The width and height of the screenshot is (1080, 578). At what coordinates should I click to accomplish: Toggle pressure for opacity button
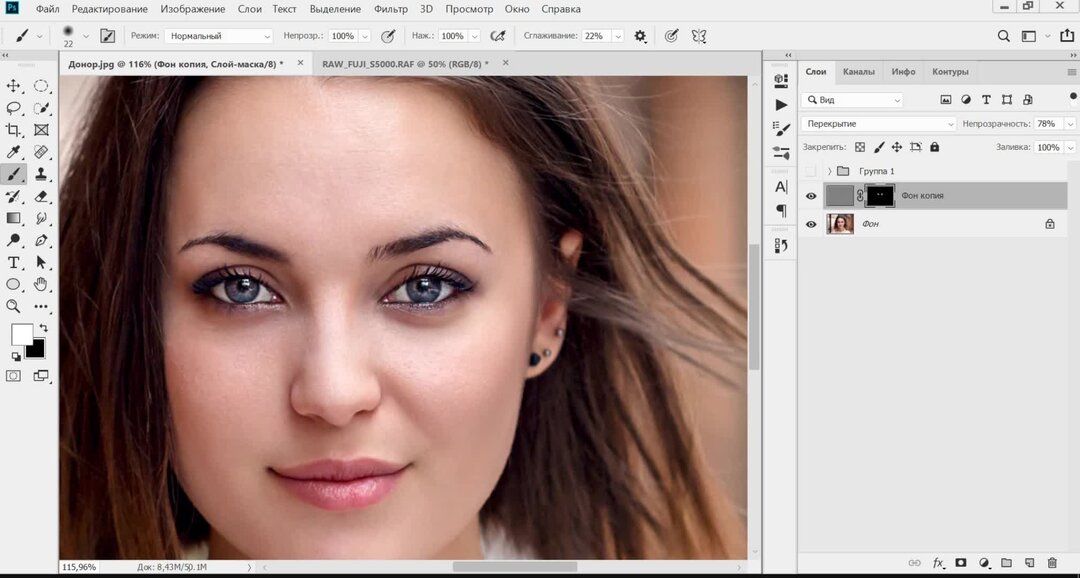tap(388, 36)
